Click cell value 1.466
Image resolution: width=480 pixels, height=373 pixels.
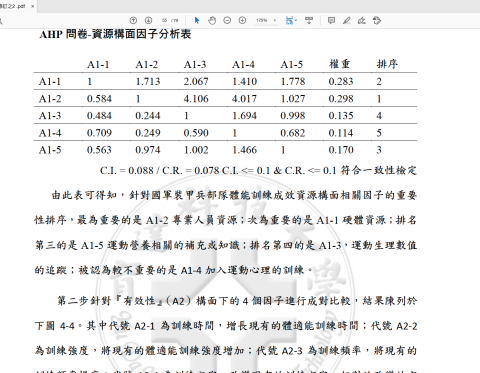tap(245, 150)
